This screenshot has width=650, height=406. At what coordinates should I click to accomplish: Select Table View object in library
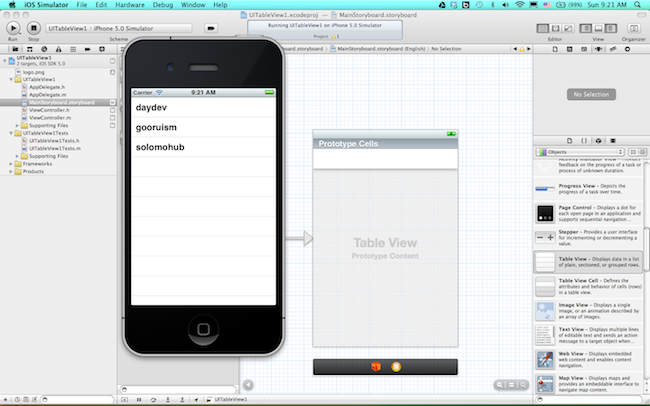[x=589, y=262]
